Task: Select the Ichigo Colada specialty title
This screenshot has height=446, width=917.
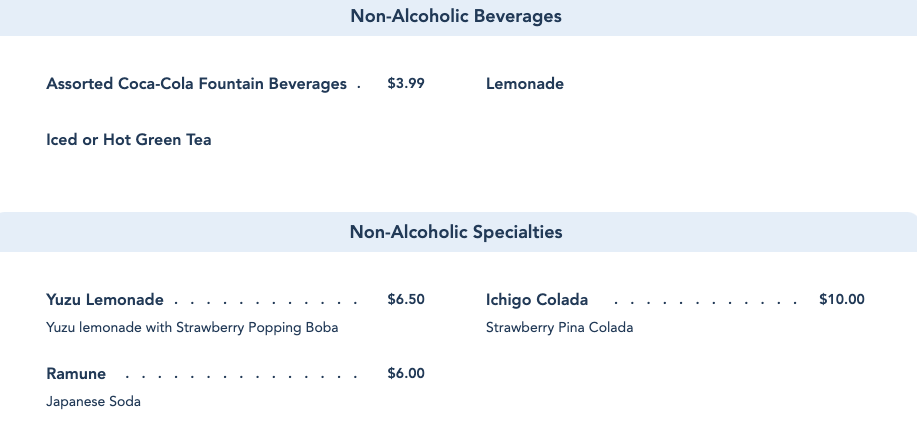Action: tap(537, 300)
